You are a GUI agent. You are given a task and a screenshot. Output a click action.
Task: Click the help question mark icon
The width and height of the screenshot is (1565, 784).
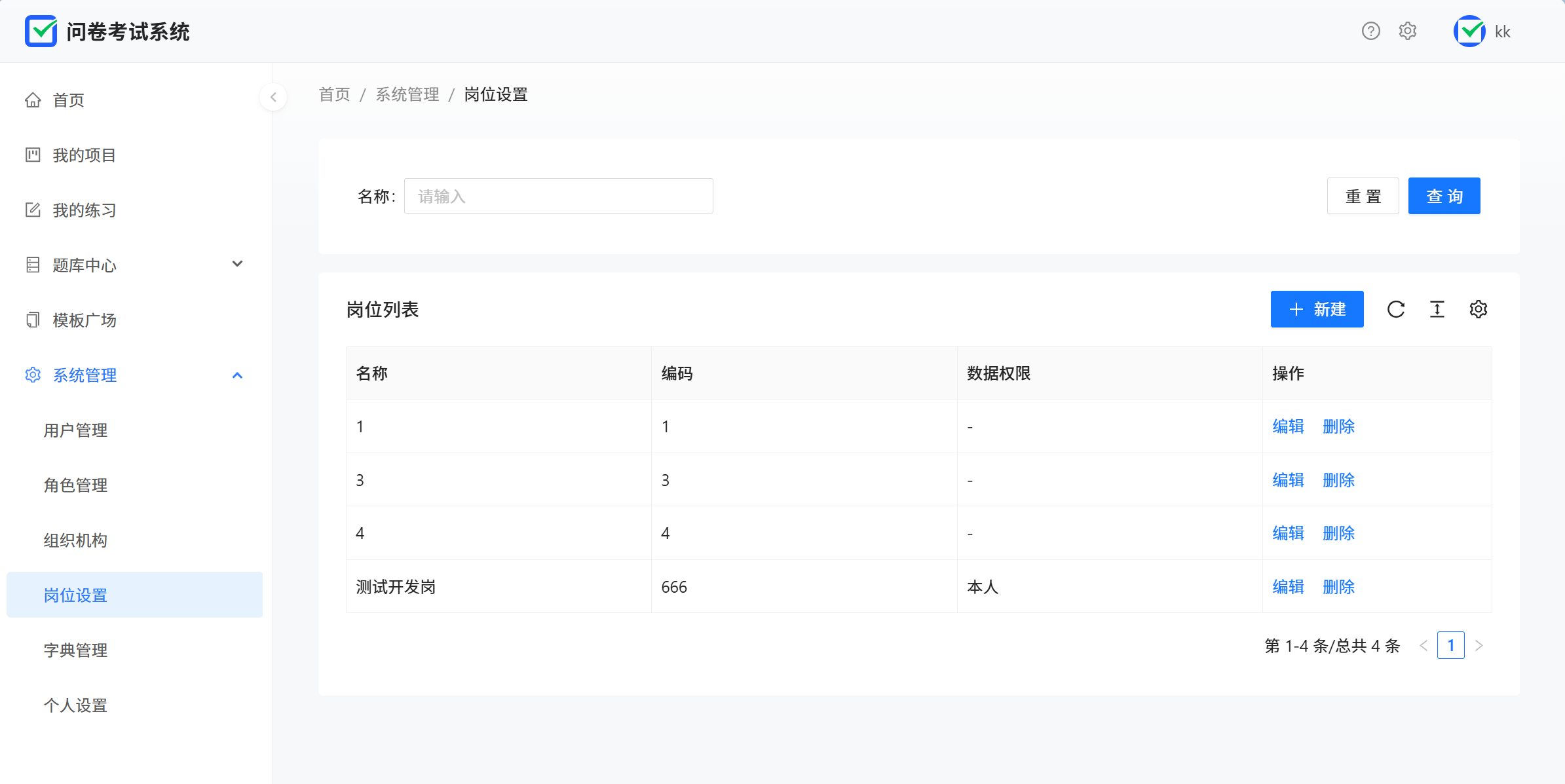[1370, 31]
